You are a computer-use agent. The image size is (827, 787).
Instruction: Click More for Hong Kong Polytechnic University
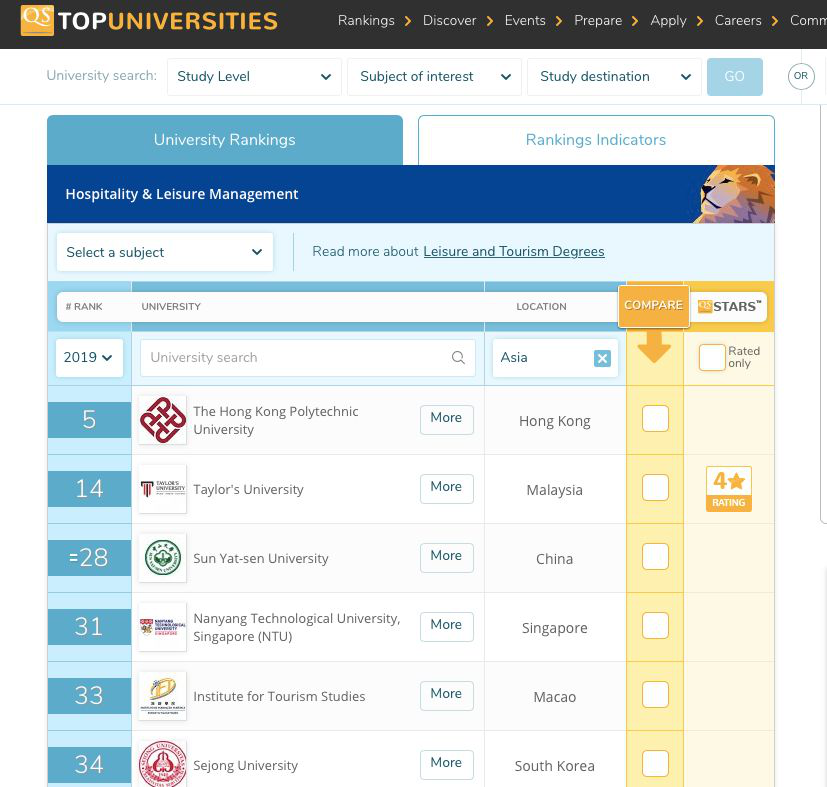[x=447, y=419]
